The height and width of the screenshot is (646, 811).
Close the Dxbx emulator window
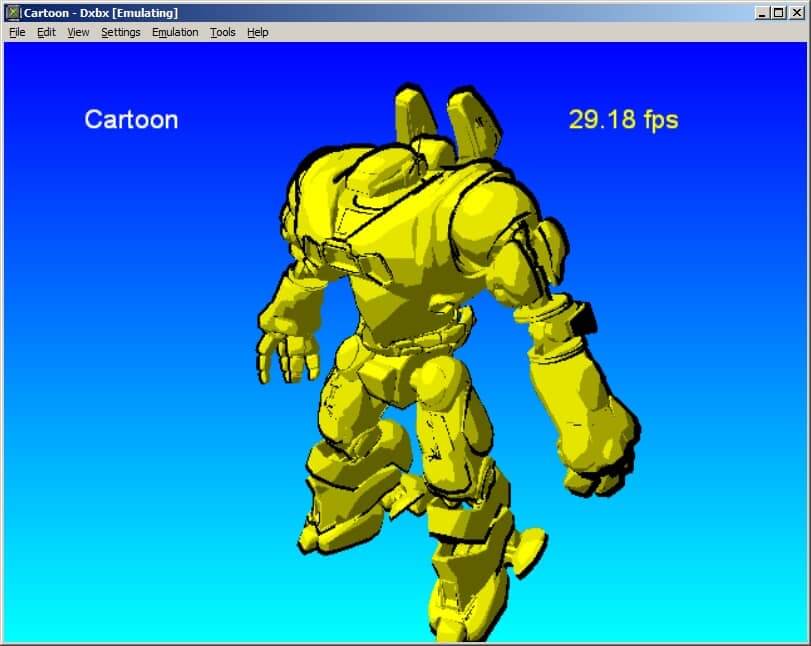795,13
